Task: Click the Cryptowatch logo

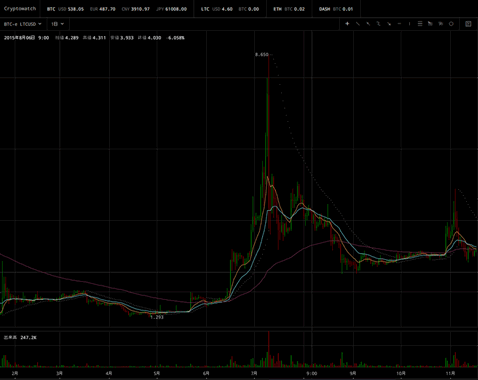Action: [x=20, y=9]
